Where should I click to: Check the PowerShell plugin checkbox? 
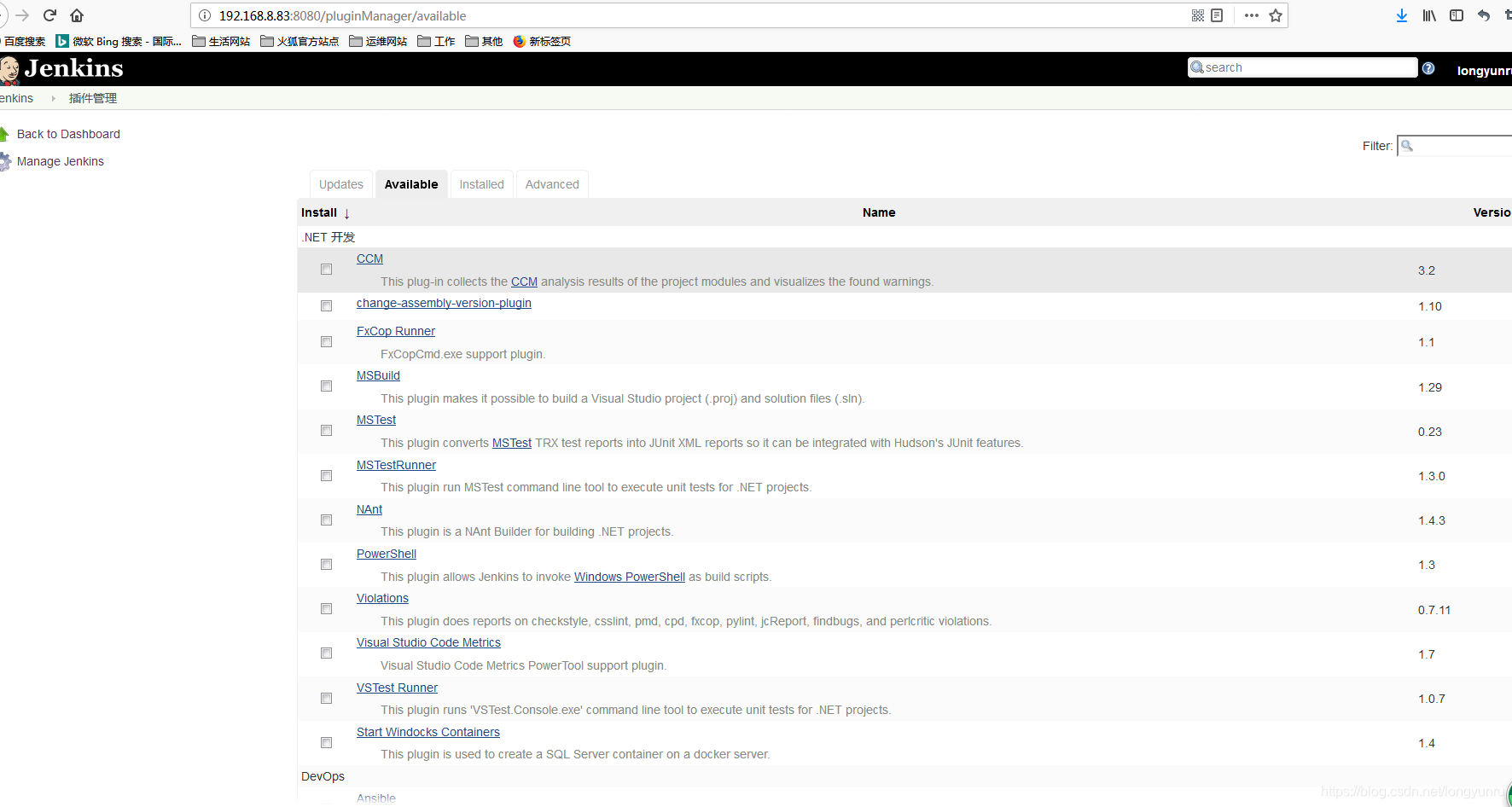coord(326,565)
